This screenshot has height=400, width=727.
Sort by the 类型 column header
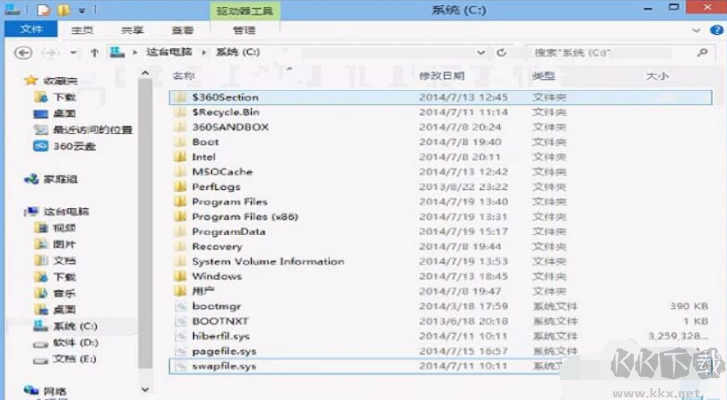pyautogui.click(x=543, y=76)
